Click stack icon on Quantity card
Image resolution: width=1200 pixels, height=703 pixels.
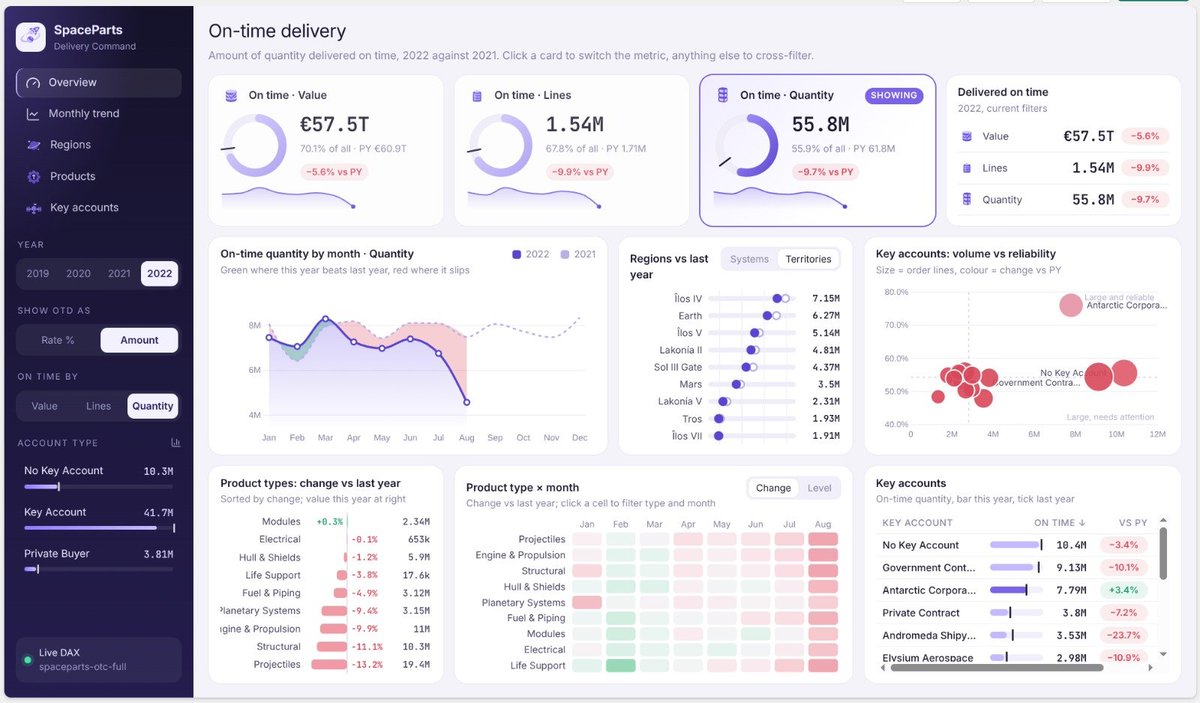pos(723,95)
